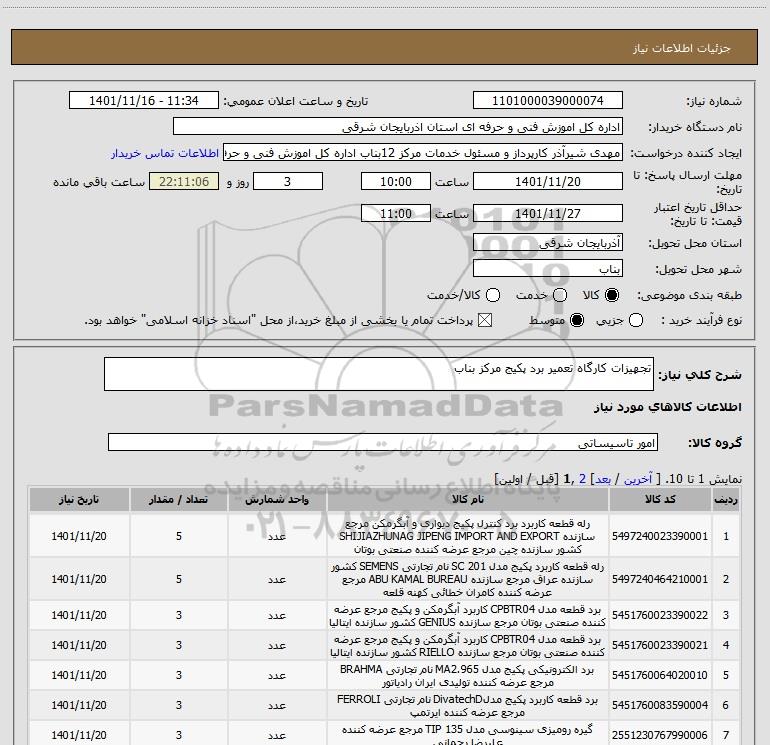Click the ردیف column header
The image size is (770, 745).
click(726, 499)
